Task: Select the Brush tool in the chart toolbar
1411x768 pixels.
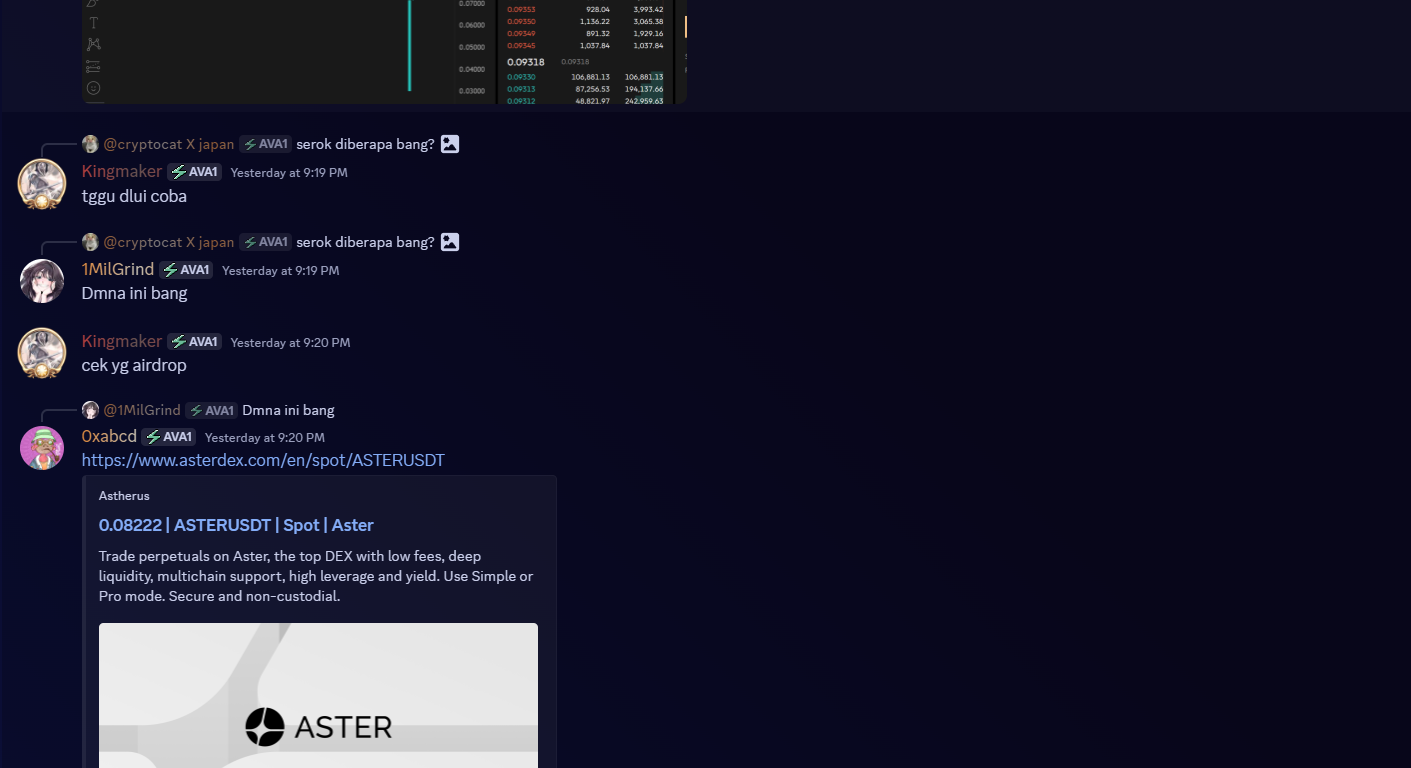Action: pyautogui.click(x=93, y=4)
